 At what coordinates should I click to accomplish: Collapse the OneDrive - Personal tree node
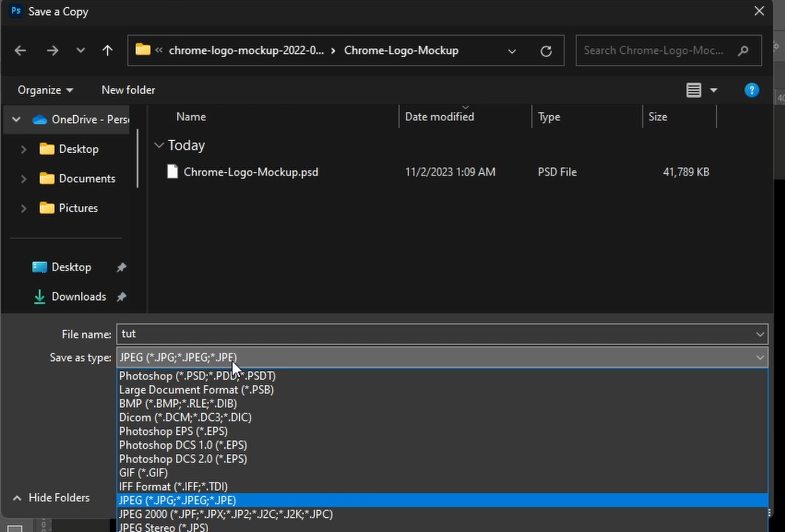16,120
